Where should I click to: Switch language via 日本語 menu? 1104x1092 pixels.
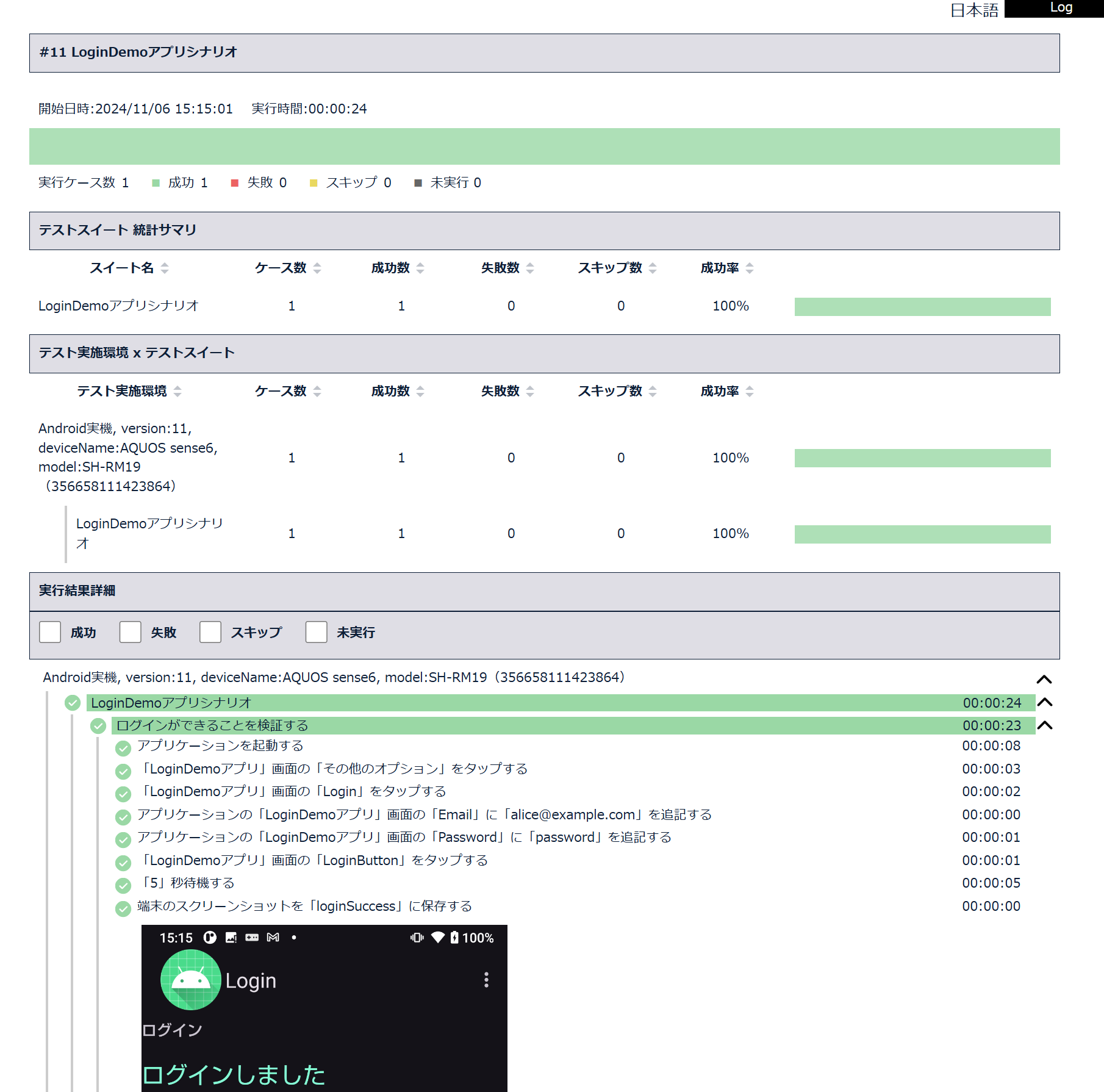(974, 10)
